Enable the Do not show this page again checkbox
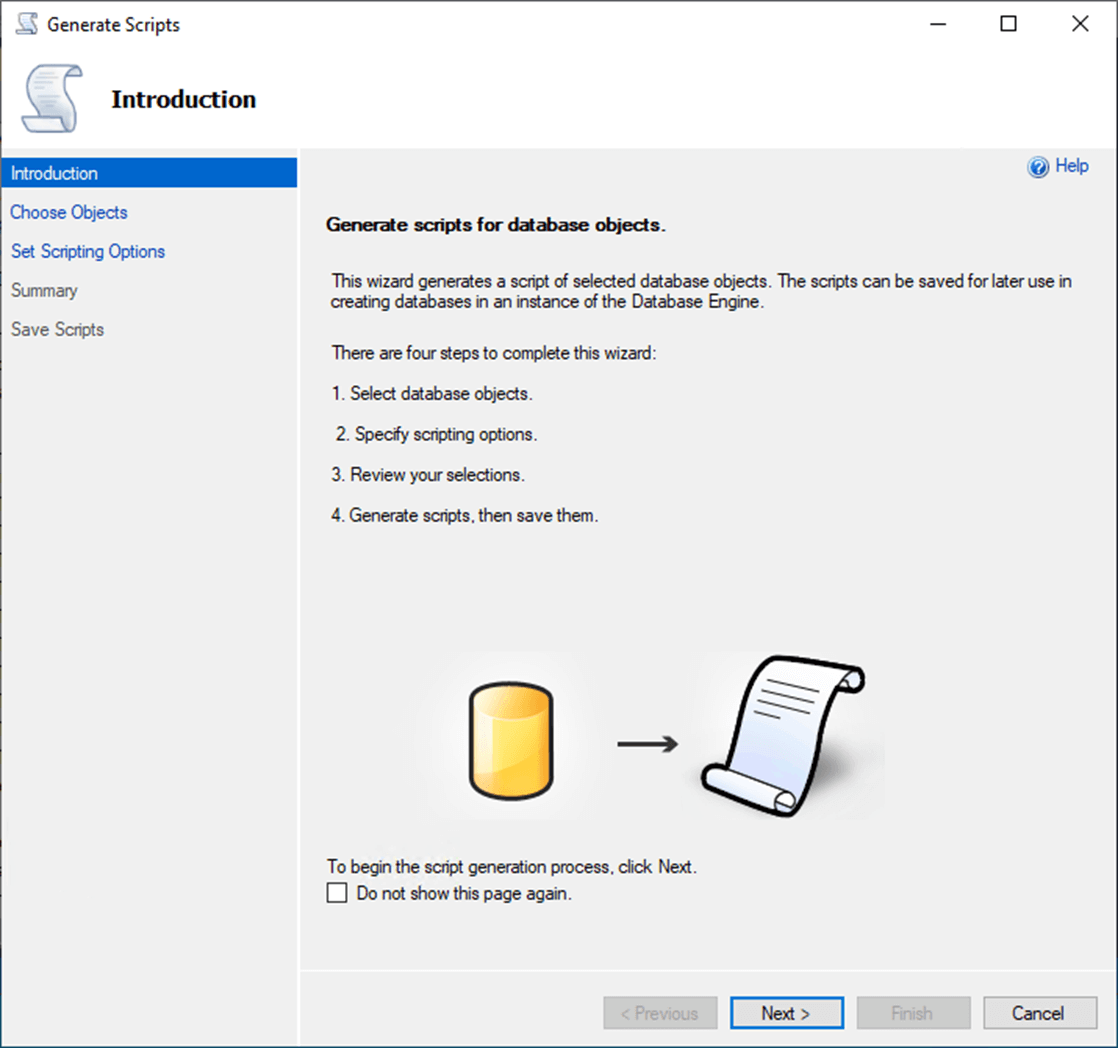1118x1048 pixels. tap(337, 893)
